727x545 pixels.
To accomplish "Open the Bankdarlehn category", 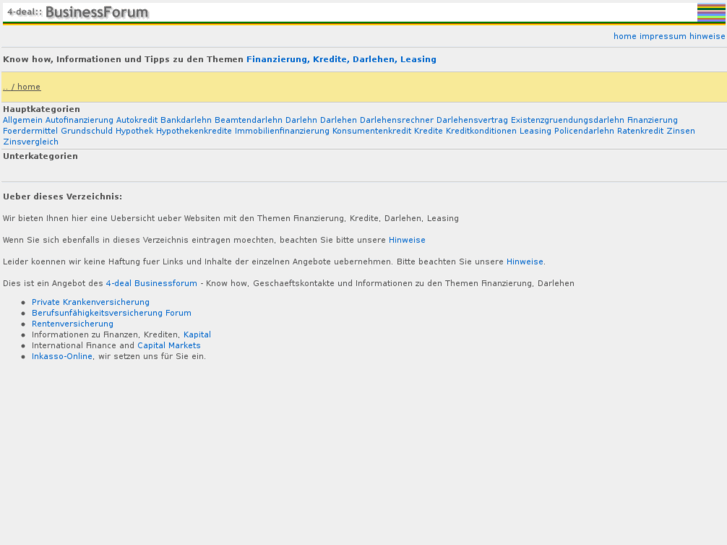I will (x=186, y=120).
